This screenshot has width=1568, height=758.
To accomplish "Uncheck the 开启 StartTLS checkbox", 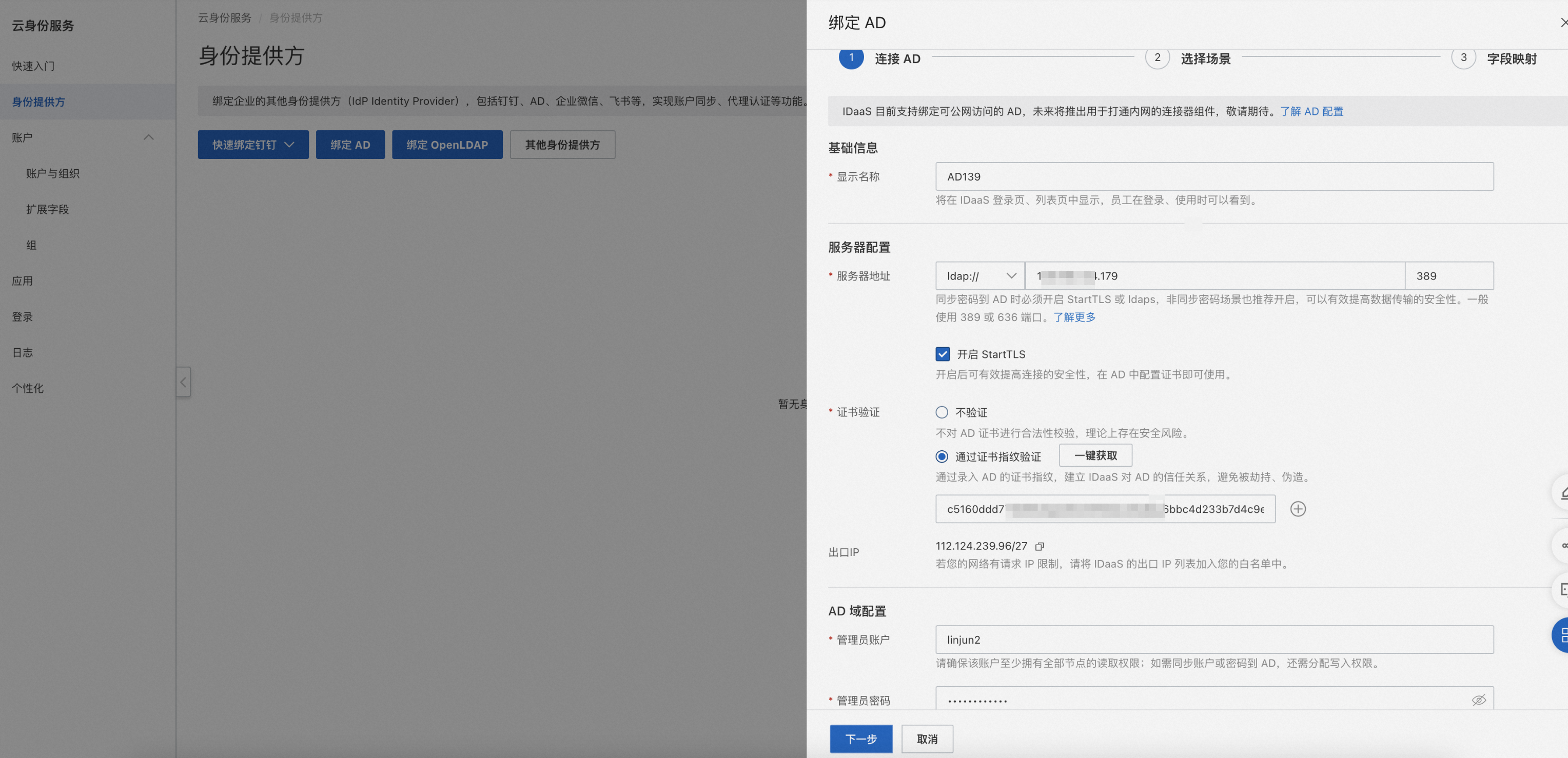I will (942, 354).
